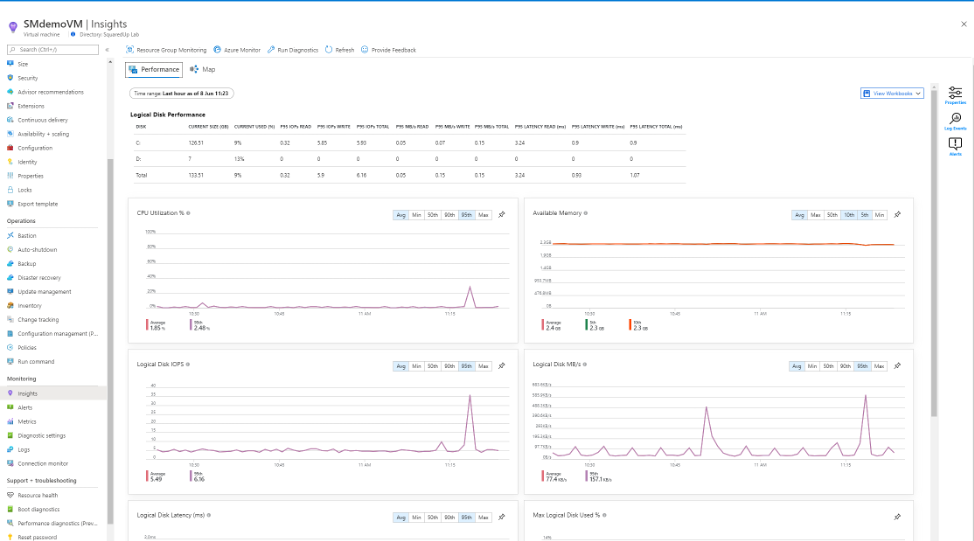Open Advisor recommendations
Image resolution: width=974 pixels, height=541 pixels.
tap(52, 92)
